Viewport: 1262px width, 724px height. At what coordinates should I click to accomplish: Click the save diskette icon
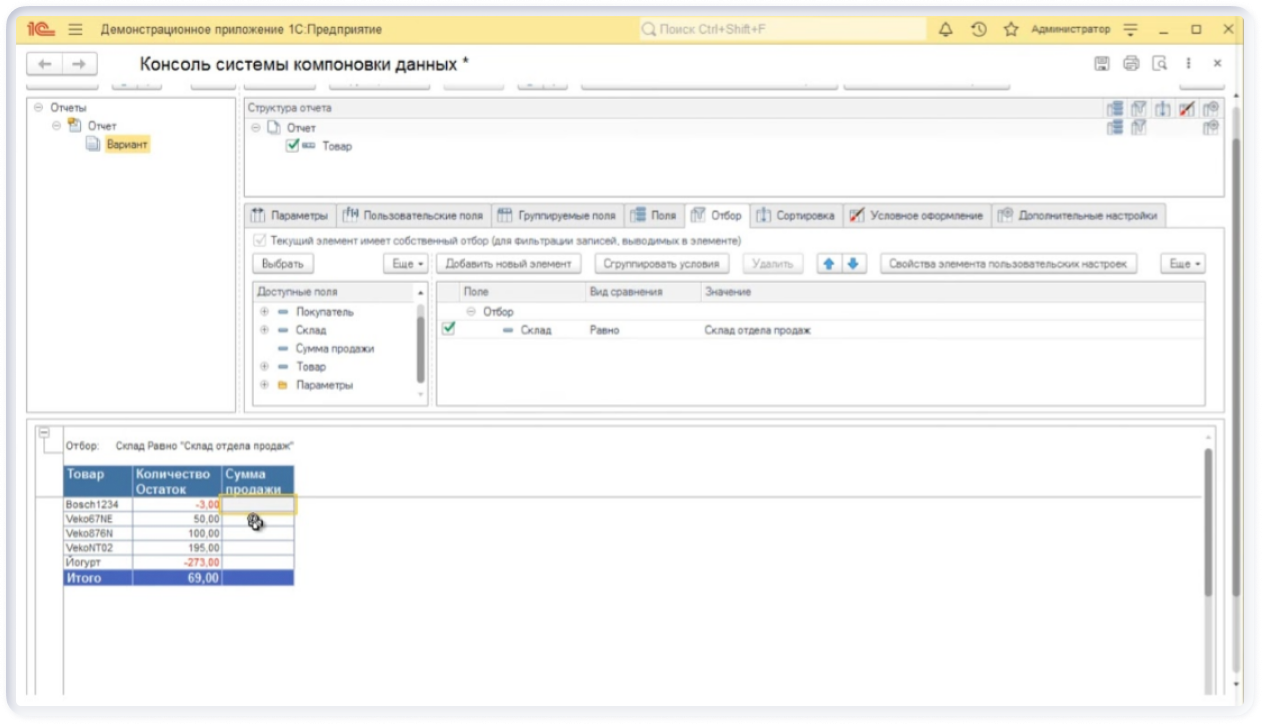click(1102, 64)
